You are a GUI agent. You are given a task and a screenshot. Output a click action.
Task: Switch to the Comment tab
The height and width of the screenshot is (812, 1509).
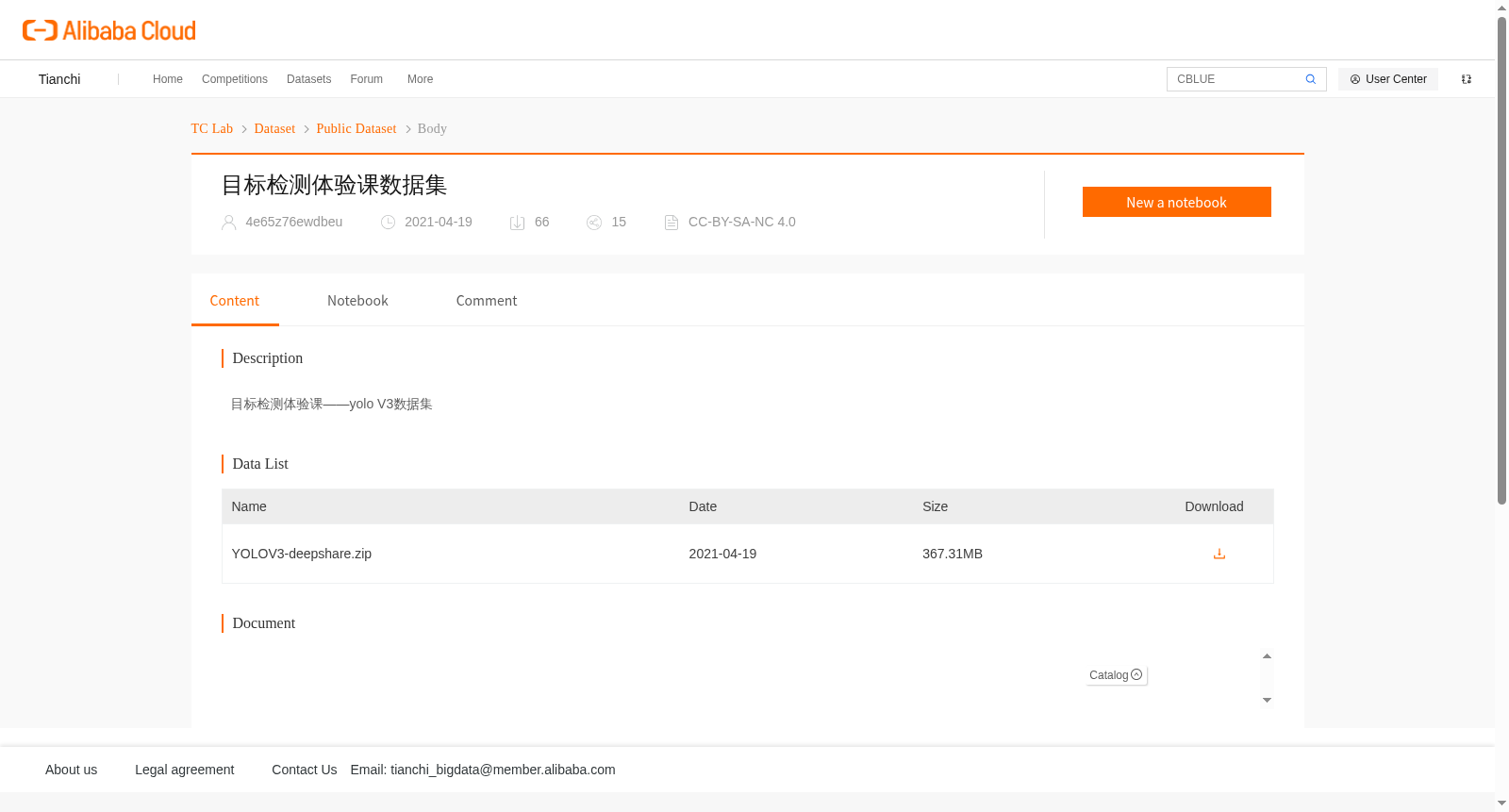(487, 301)
